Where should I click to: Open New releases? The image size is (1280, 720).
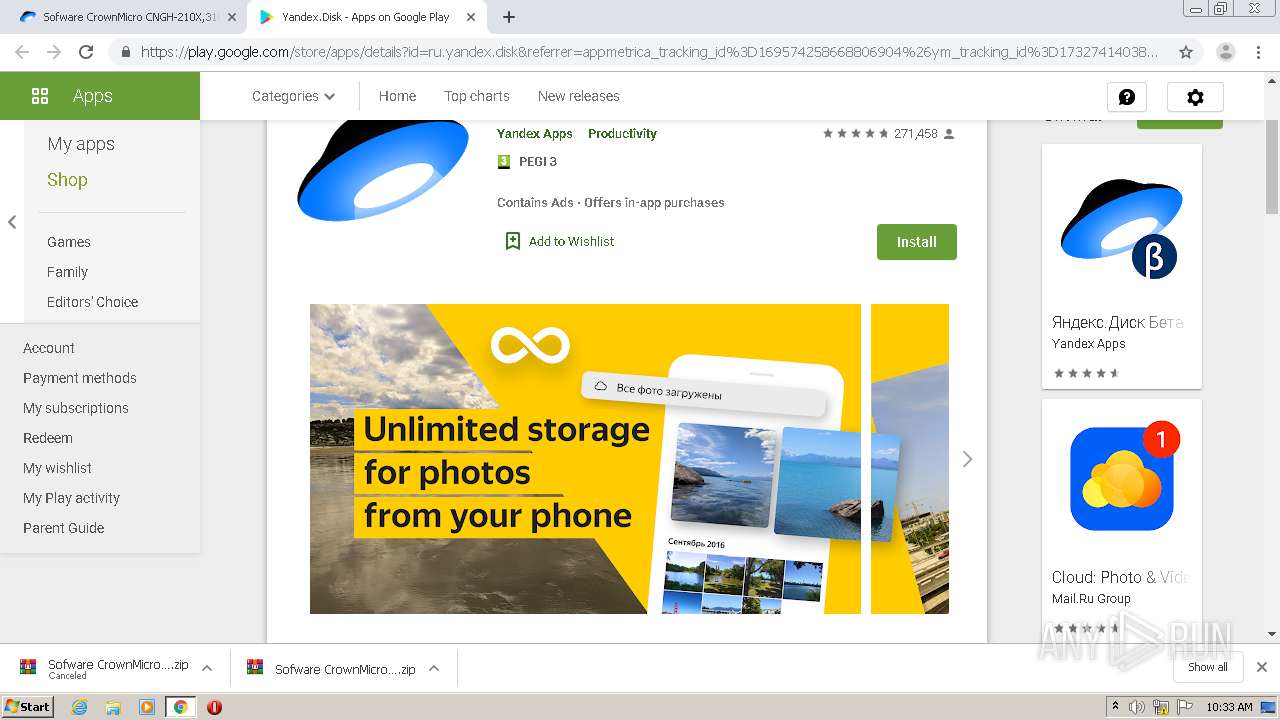point(578,96)
